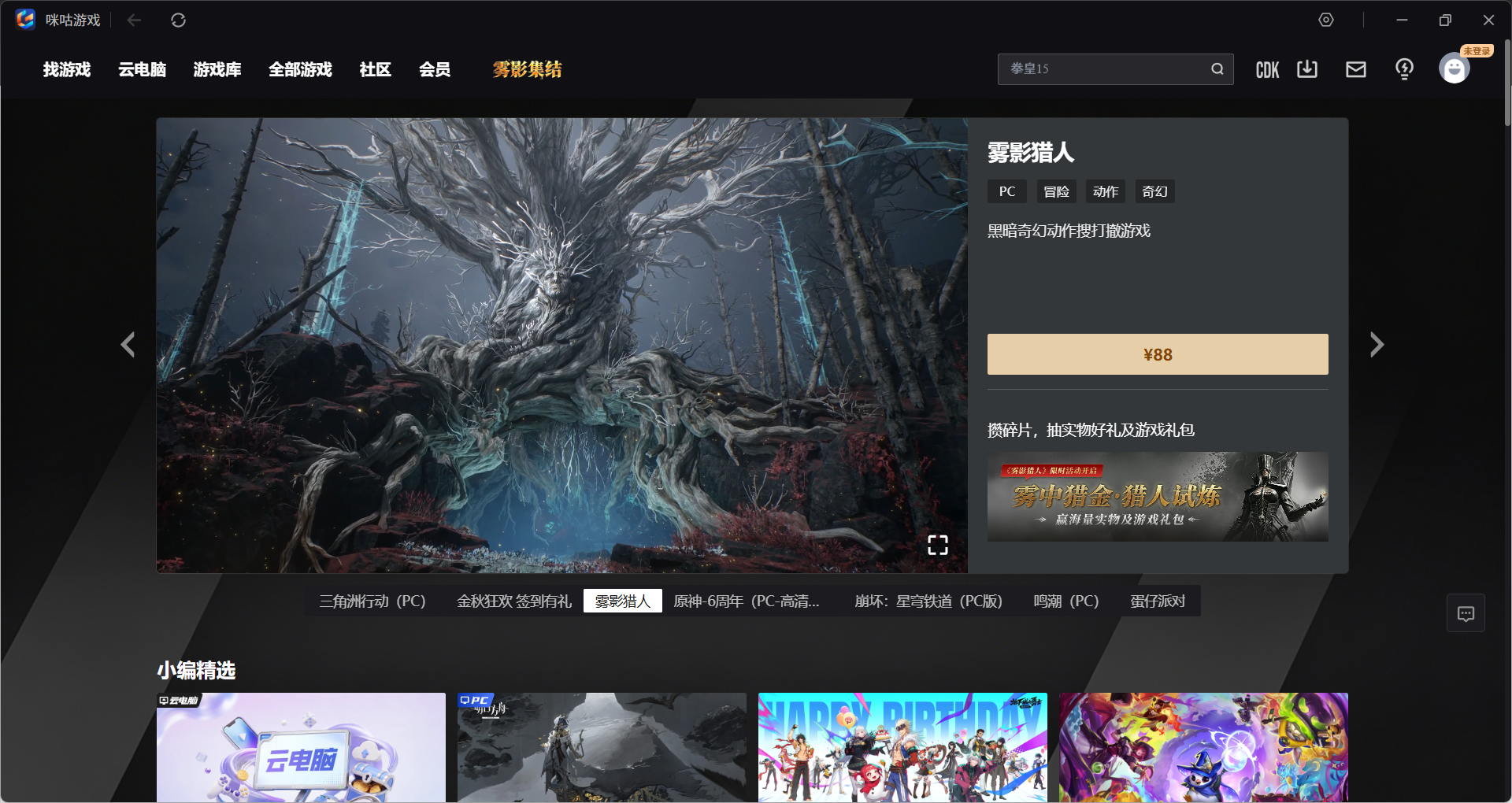Open the downloads manager icon
Viewport: 1512px width, 803px height.
[x=1307, y=69]
